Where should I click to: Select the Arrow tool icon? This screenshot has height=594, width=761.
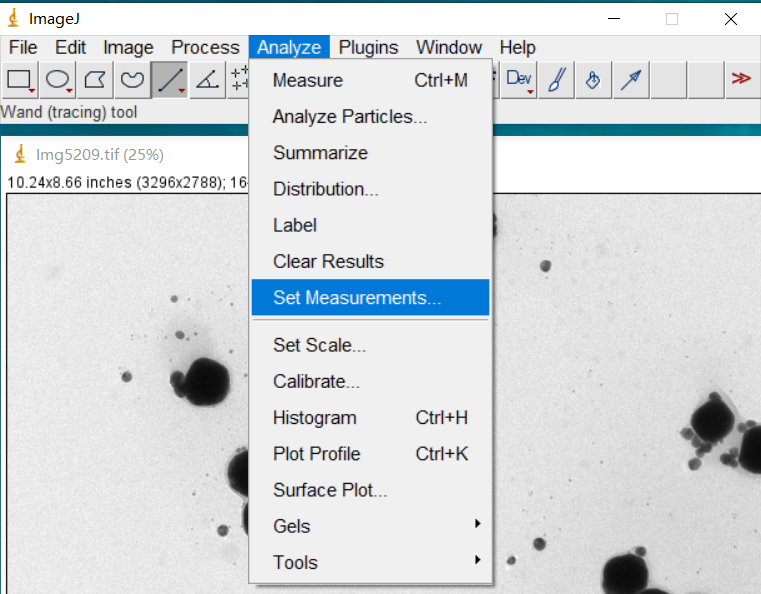coord(630,80)
